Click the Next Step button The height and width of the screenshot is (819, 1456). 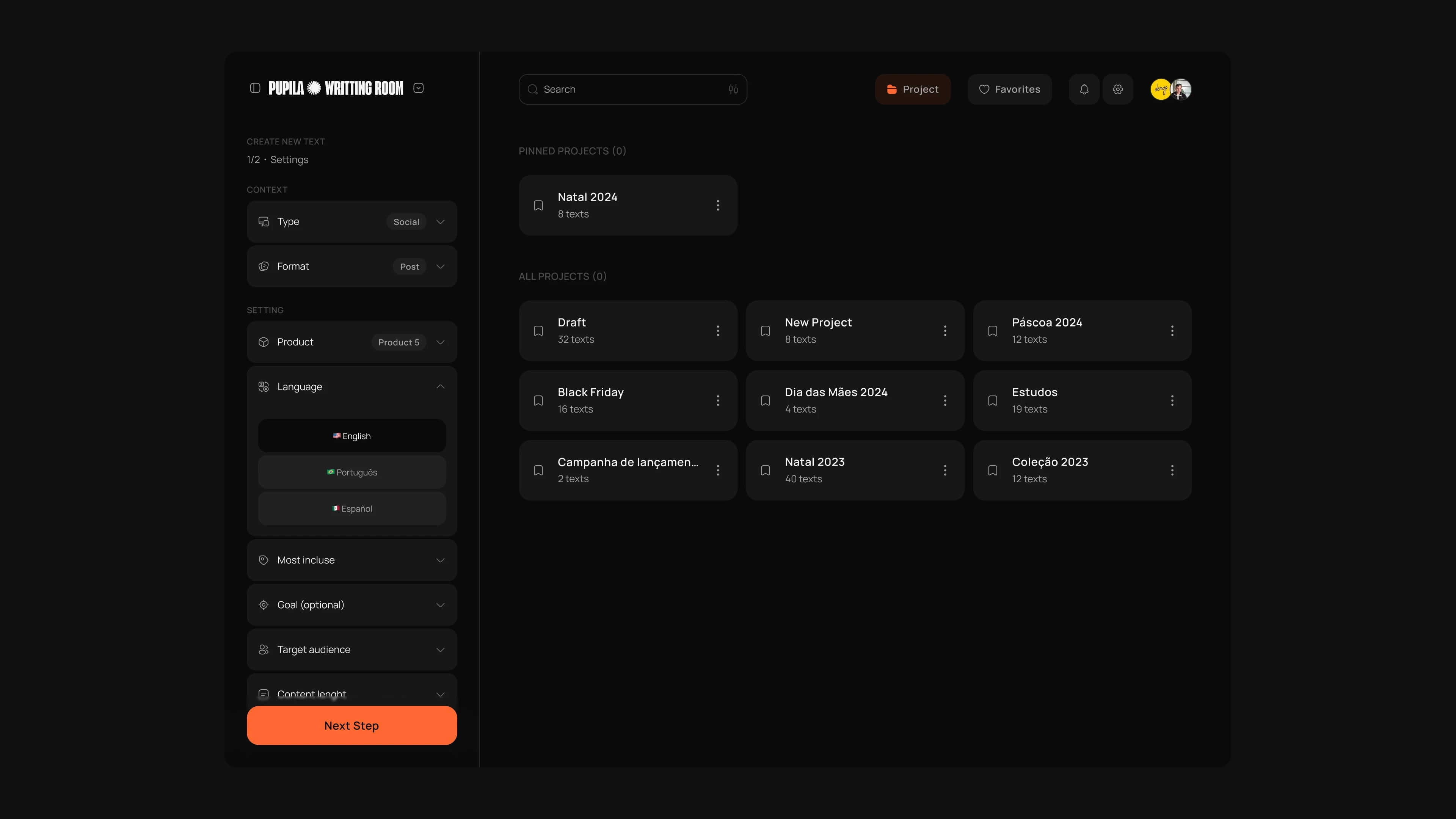[x=351, y=726]
